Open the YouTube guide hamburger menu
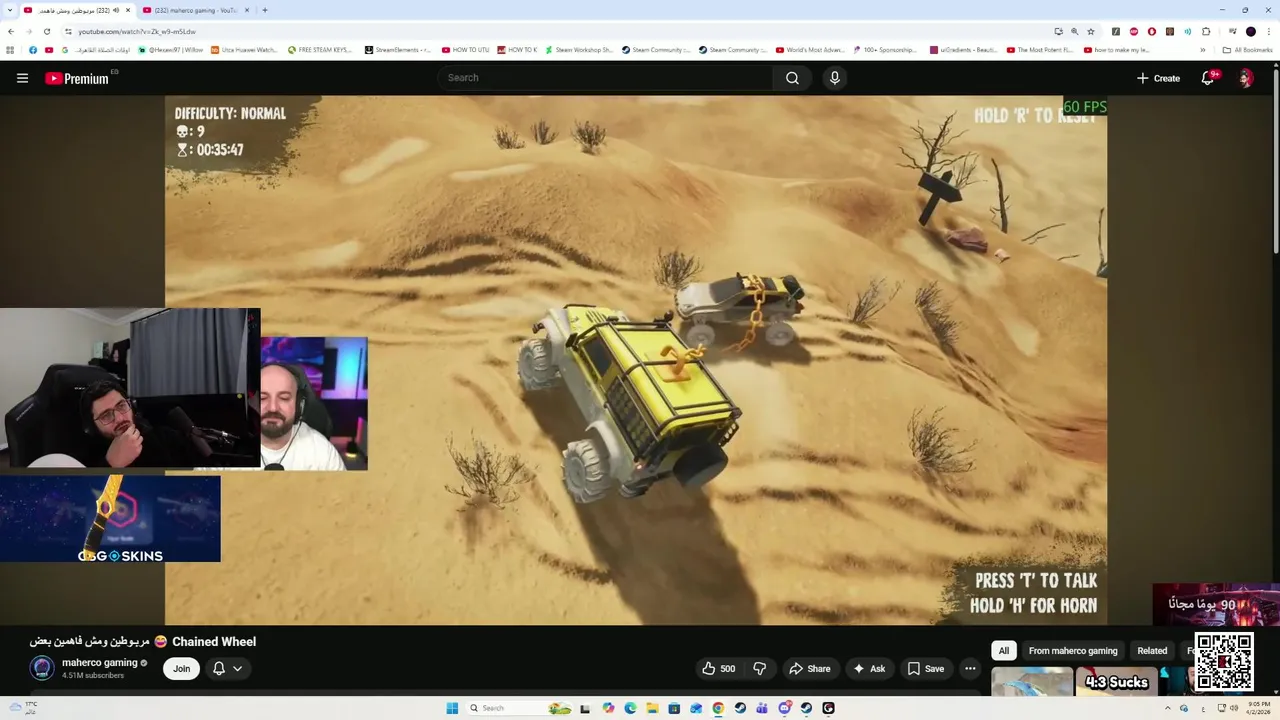Screen dimensions: 1280x720 coord(22,78)
